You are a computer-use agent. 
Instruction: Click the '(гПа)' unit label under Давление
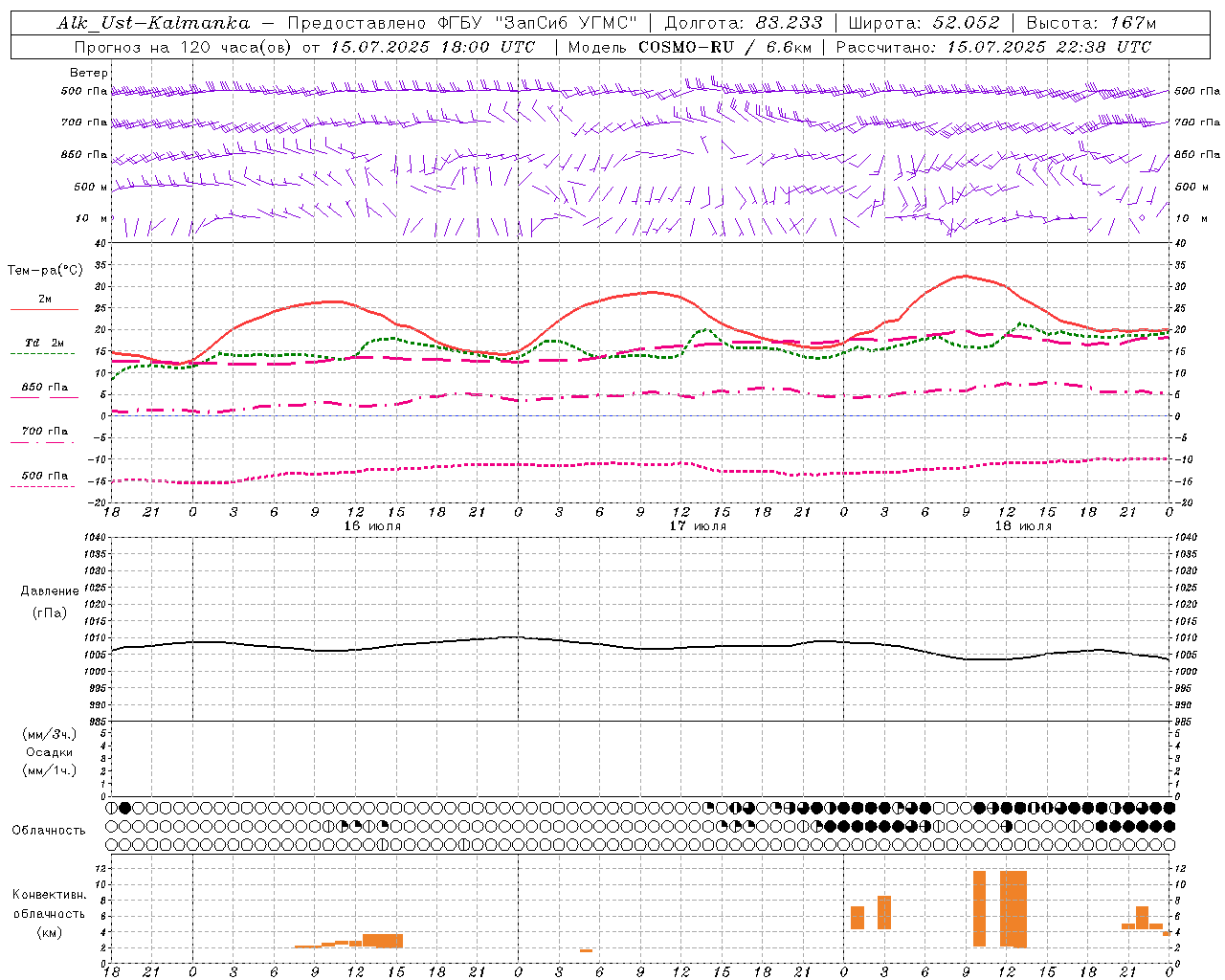50,612
